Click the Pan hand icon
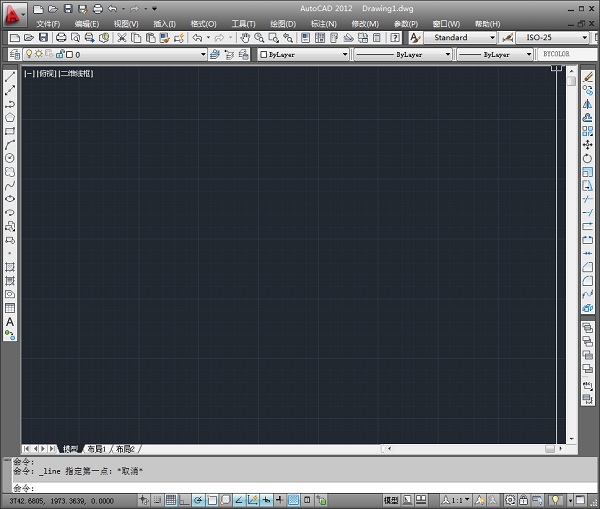600x509 pixels. tap(245, 38)
